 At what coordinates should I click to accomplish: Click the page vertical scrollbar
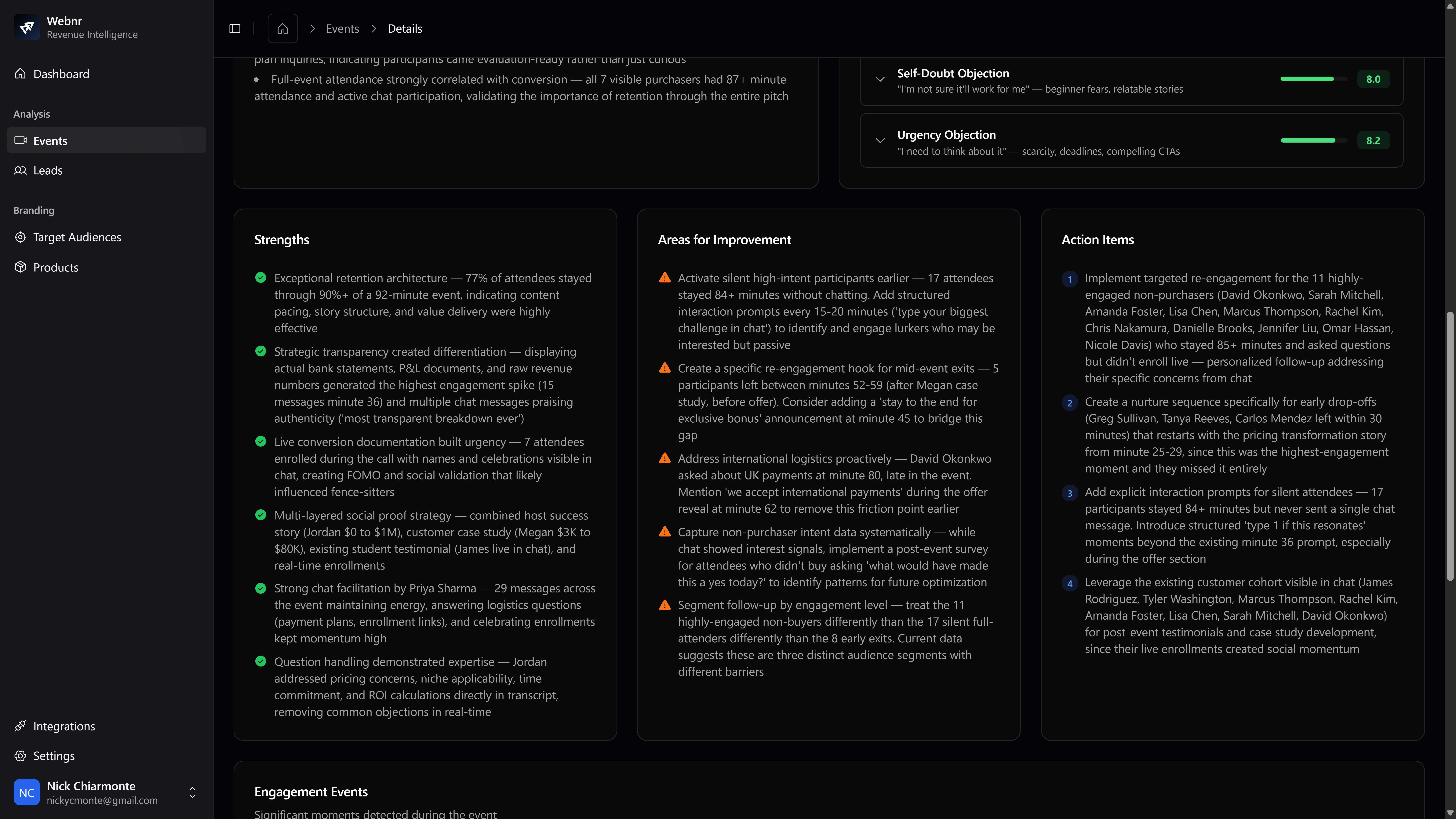tap(1450, 446)
